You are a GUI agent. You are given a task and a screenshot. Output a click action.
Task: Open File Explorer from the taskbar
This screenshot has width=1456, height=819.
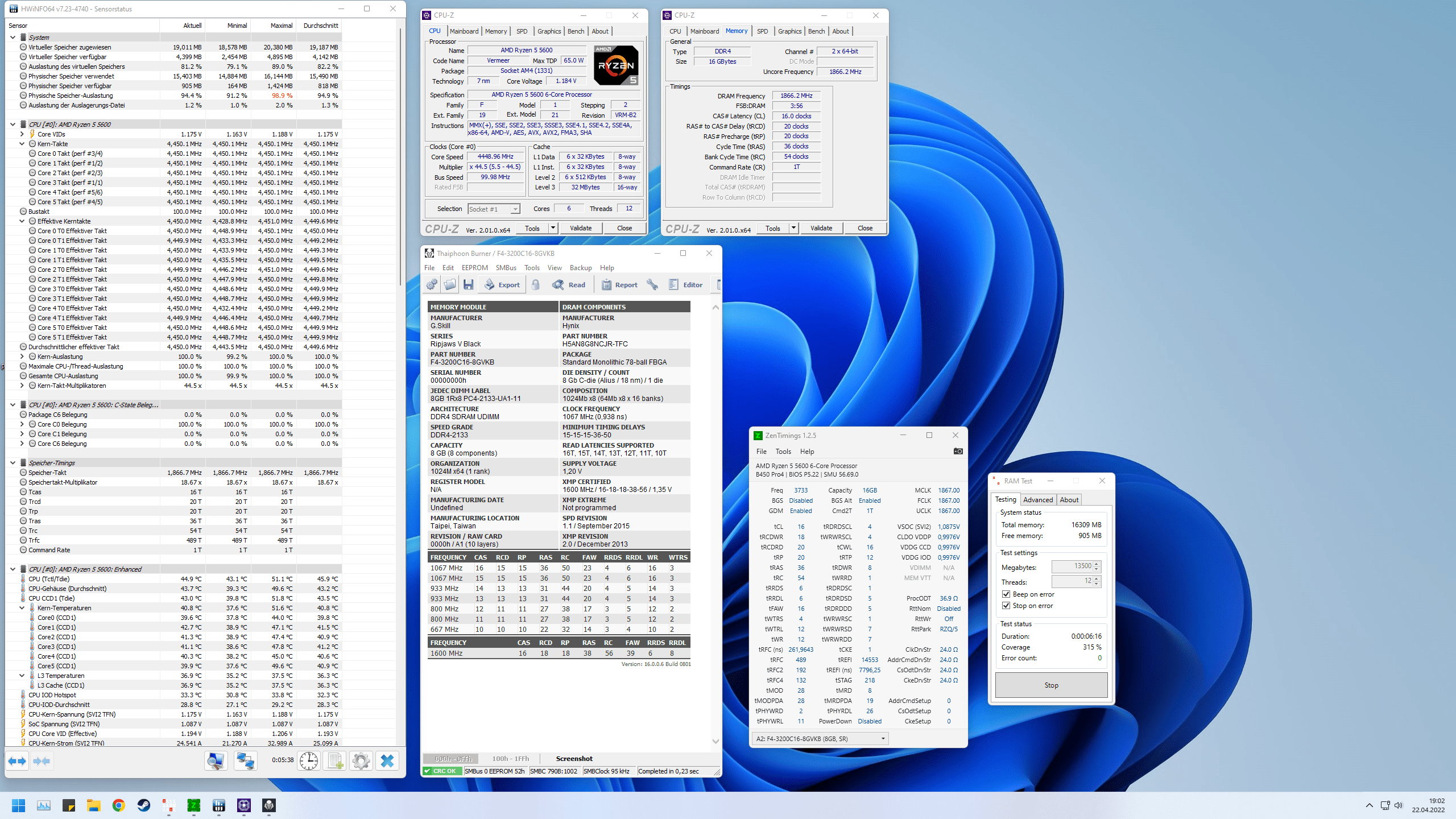point(93,805)
